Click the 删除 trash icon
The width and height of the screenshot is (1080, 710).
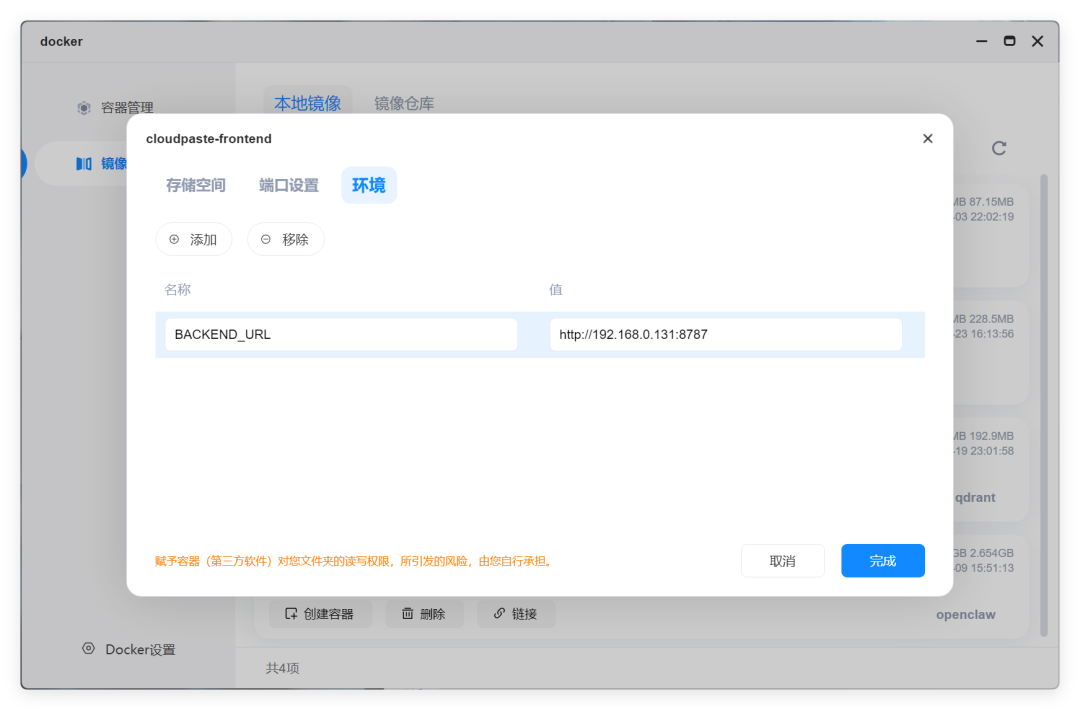click(x=409, y=613)
